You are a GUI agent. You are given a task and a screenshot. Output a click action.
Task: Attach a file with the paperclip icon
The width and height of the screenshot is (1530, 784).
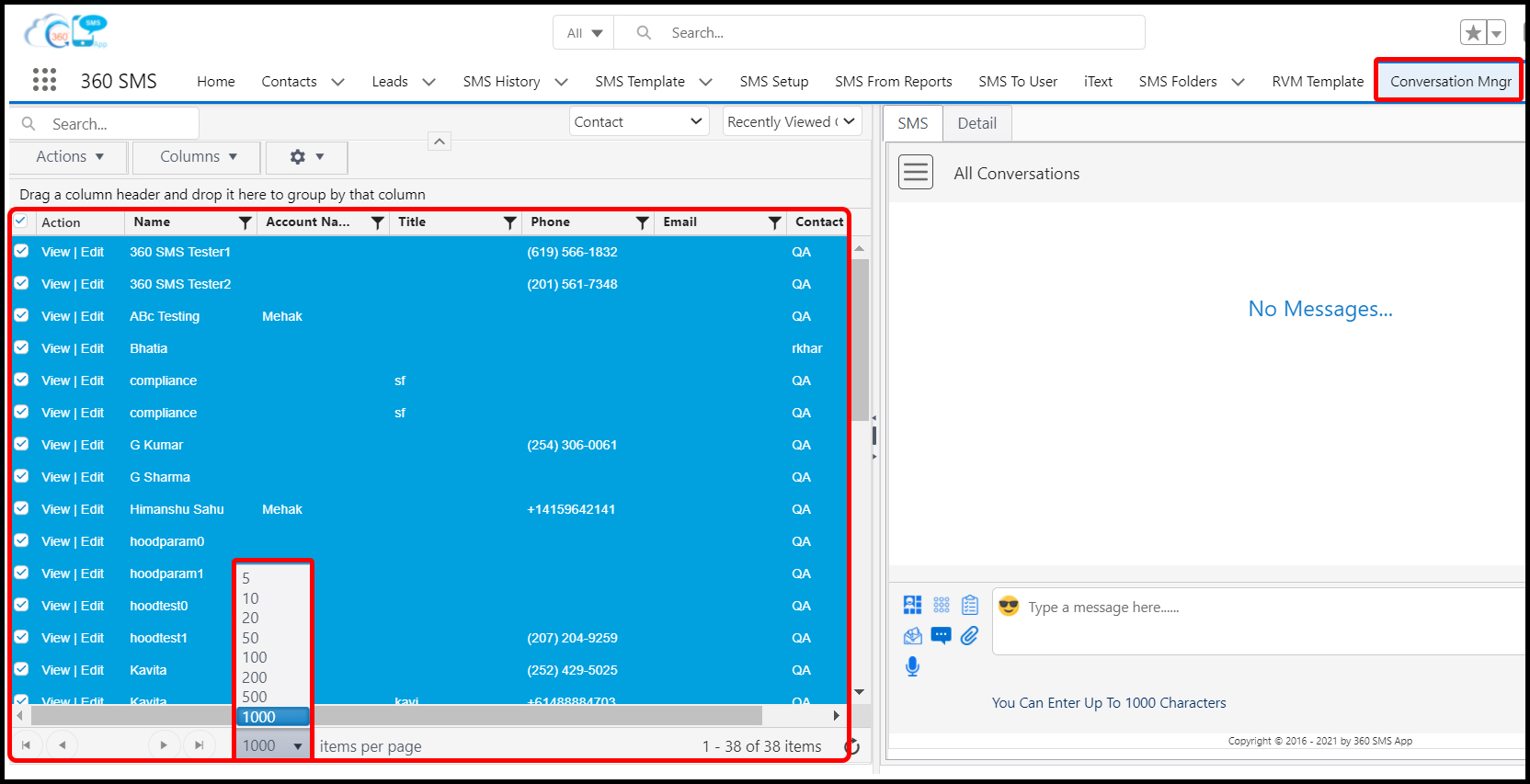pyautogui.click(x=970, y=636)
